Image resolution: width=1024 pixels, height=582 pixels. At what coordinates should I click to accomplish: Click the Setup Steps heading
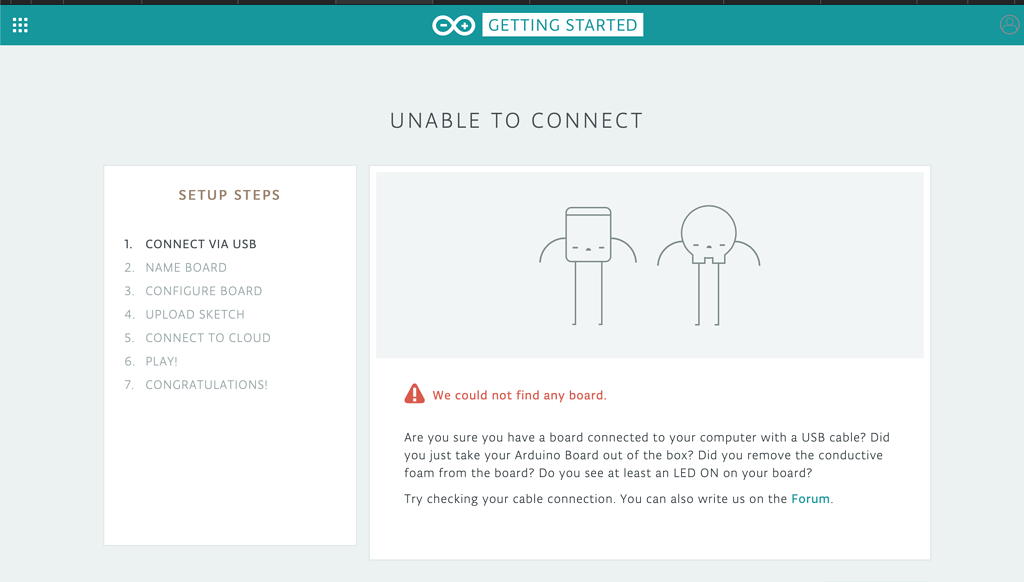pos(230,195)
